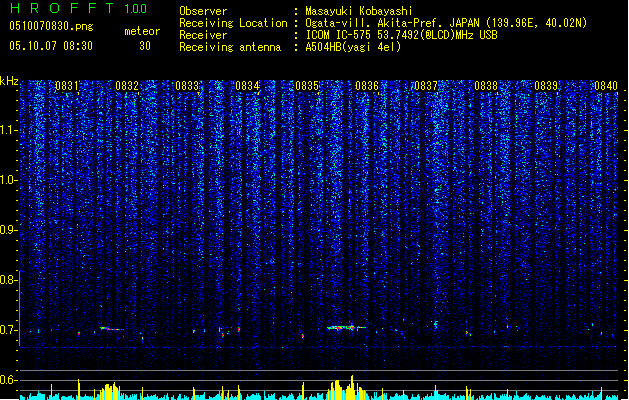This screenshot has width=629, height=400.
Task: Click the meteor echo streak near 0832
Action: 112,329
